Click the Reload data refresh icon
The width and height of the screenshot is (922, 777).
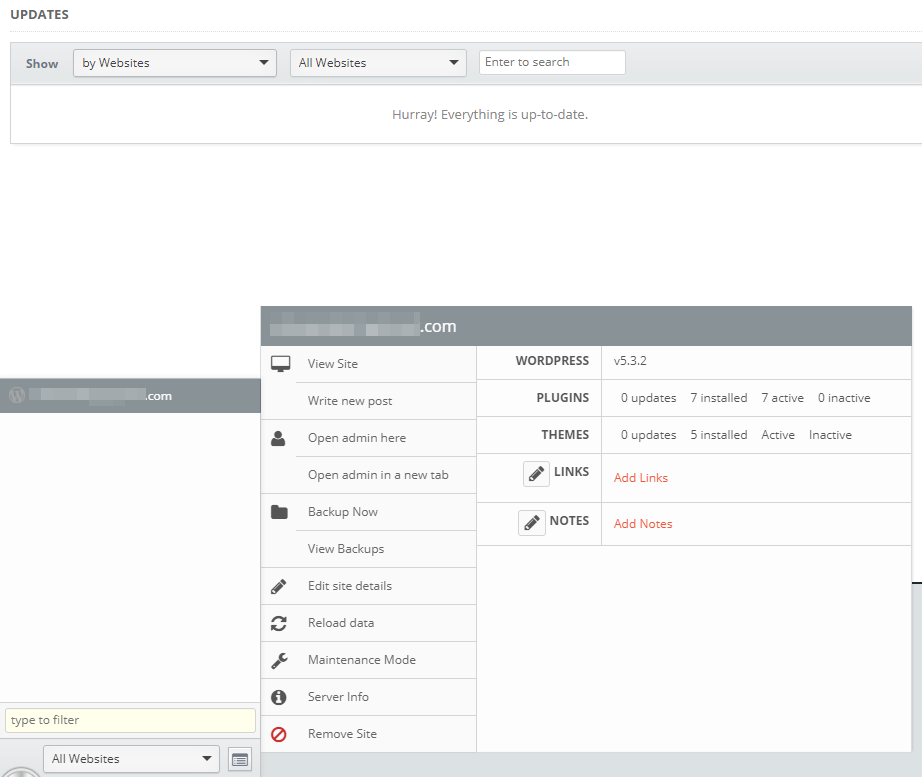(280, 622)
